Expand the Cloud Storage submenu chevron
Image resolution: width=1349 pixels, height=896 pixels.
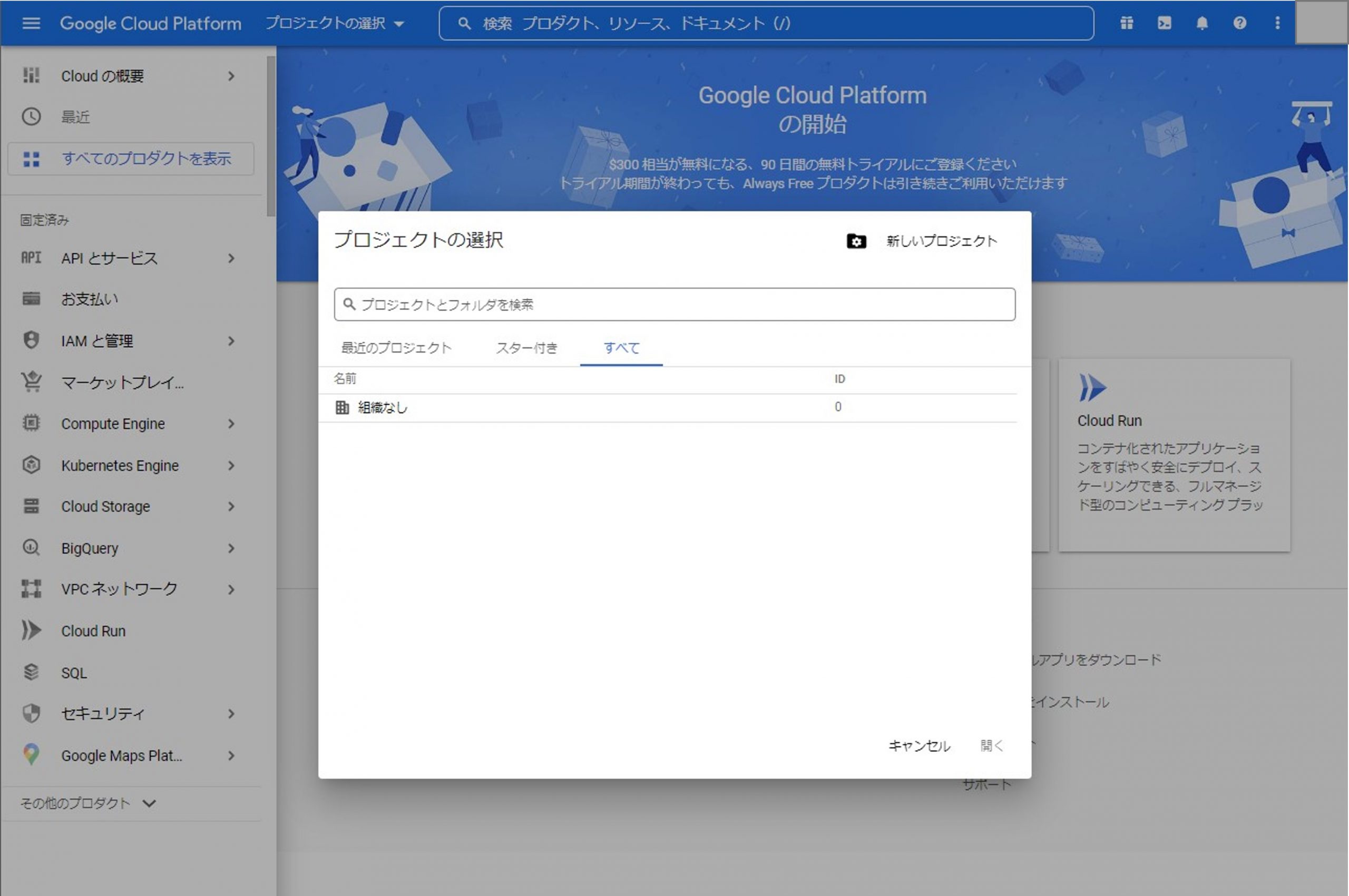click(x=231, y=507)
